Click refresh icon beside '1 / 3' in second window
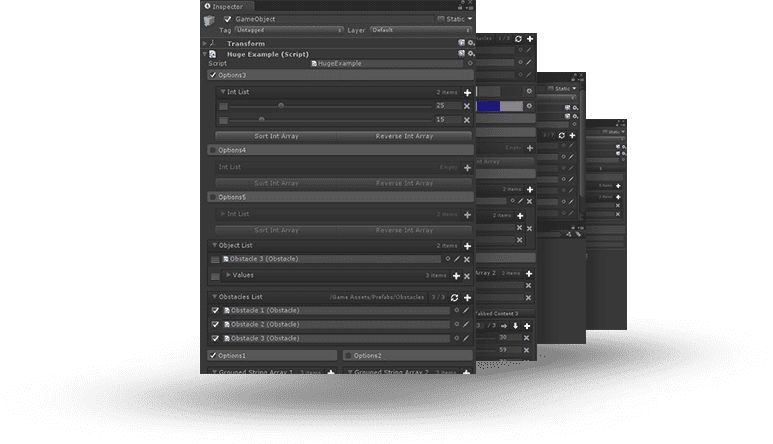 (519, 38)
